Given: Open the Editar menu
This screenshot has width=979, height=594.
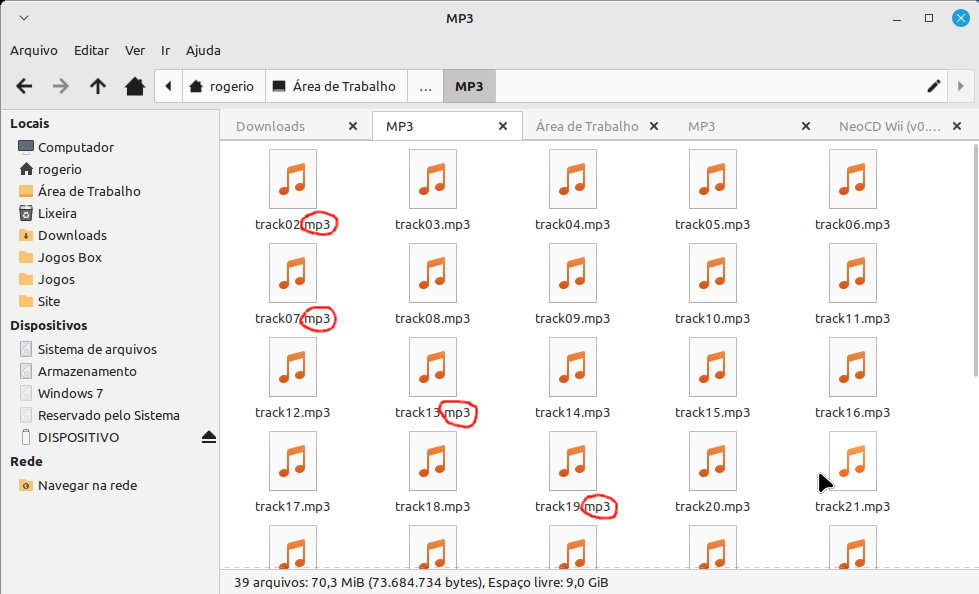Looking at the screenshot, I should [91, 50].
